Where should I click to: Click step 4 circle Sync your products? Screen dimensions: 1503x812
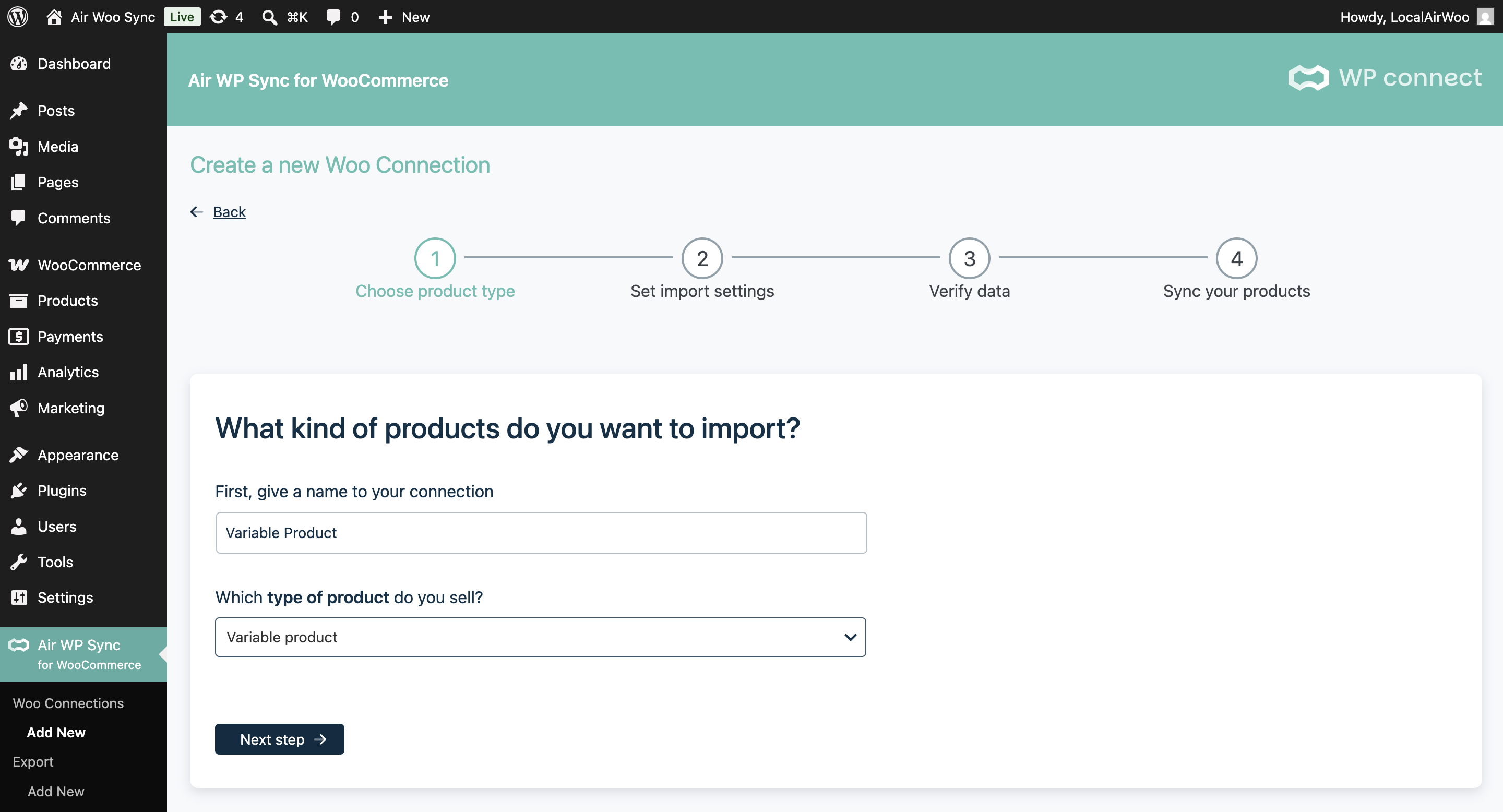coord(1236,258)
